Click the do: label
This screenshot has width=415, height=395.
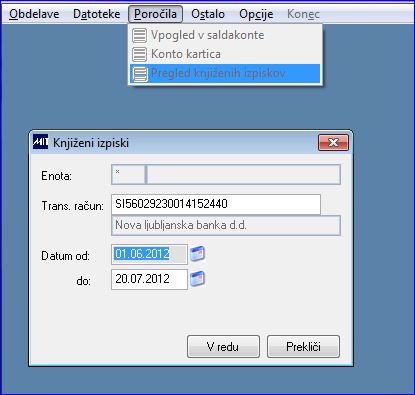tap(83, 281)
